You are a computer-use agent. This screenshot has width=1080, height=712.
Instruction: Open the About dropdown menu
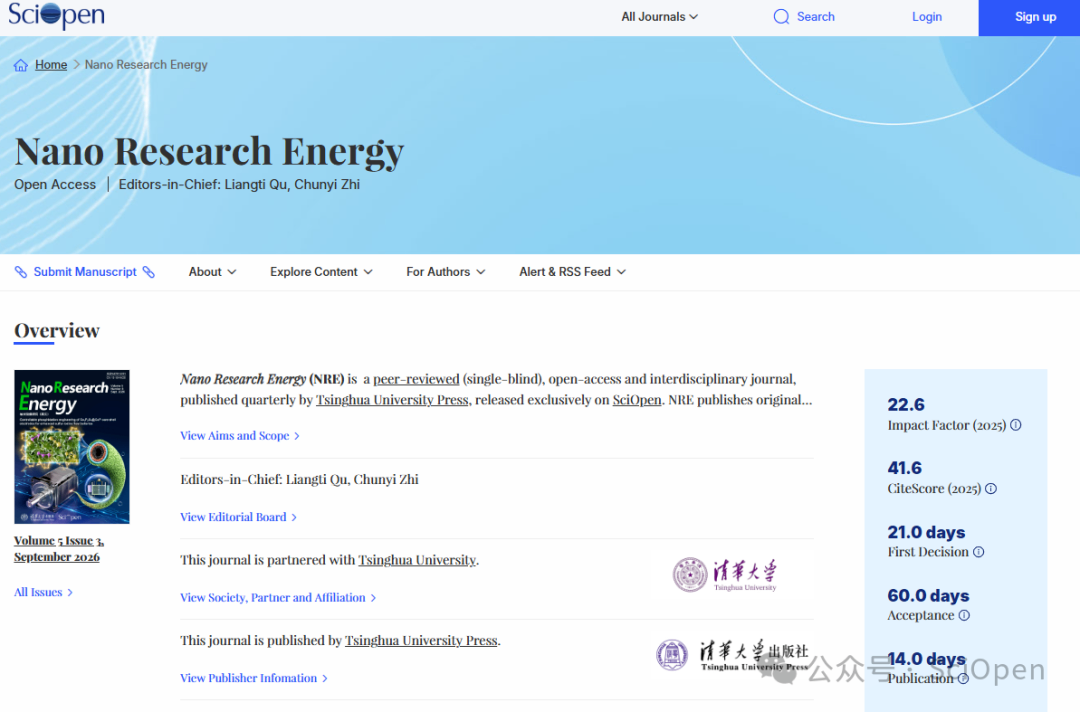212,272
